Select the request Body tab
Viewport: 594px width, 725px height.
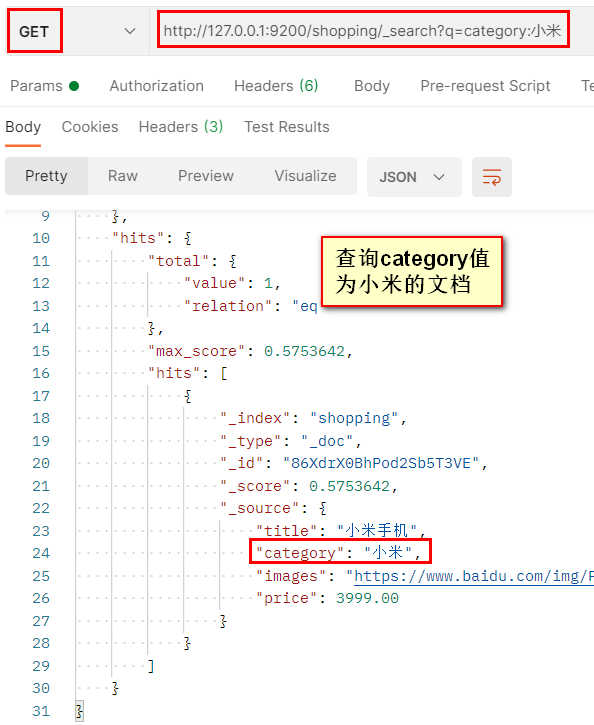coord(372,86)
